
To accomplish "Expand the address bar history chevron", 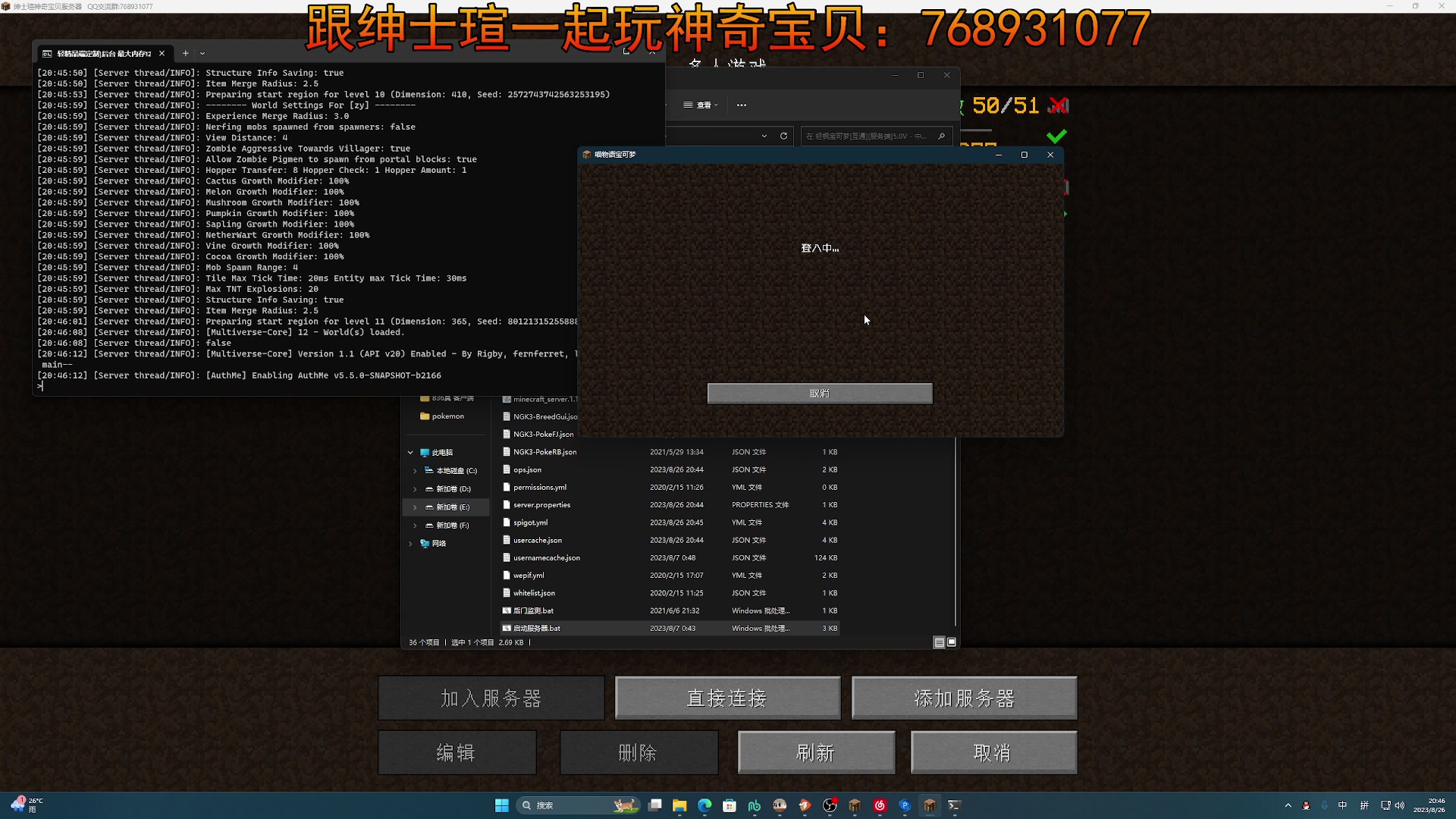I will pos(765,136).
